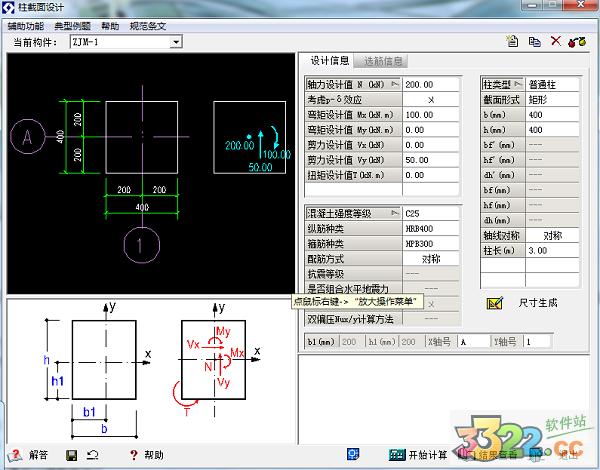Click the 剪力设计值 Vy 50.00 field
Image resolution: width=600 pixels, height=470 pixels.
[x=431, y=160]
